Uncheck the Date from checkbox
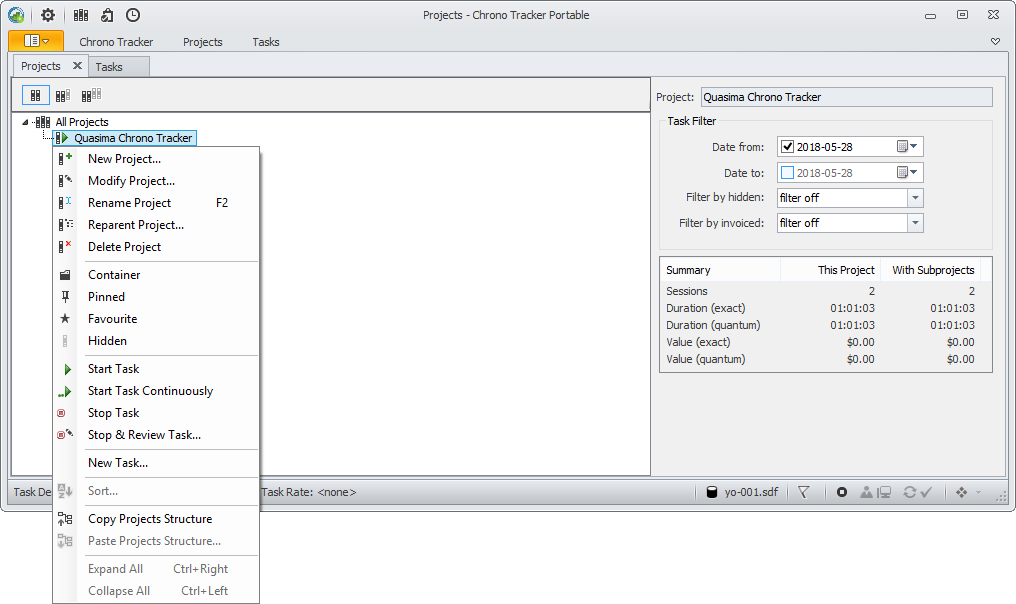 click(x=787, y=146)
